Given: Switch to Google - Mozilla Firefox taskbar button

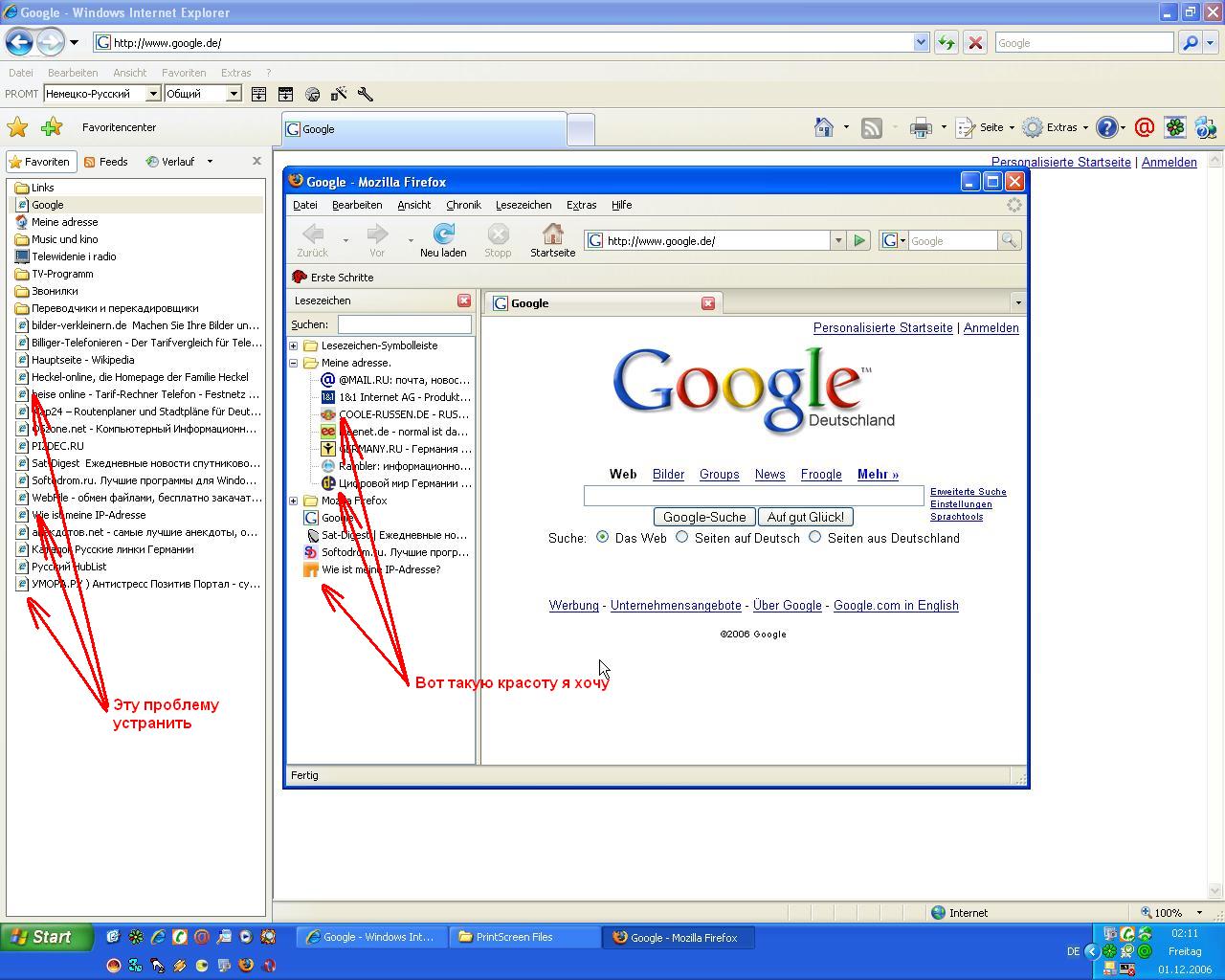Looking at the screenshot, I should (679, 937).
